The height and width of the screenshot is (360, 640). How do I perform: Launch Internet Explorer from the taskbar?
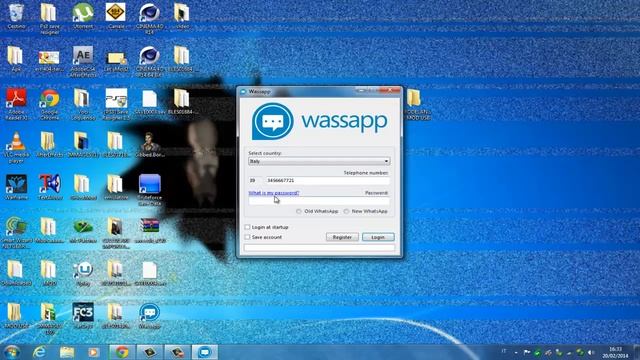click(40, 352)
